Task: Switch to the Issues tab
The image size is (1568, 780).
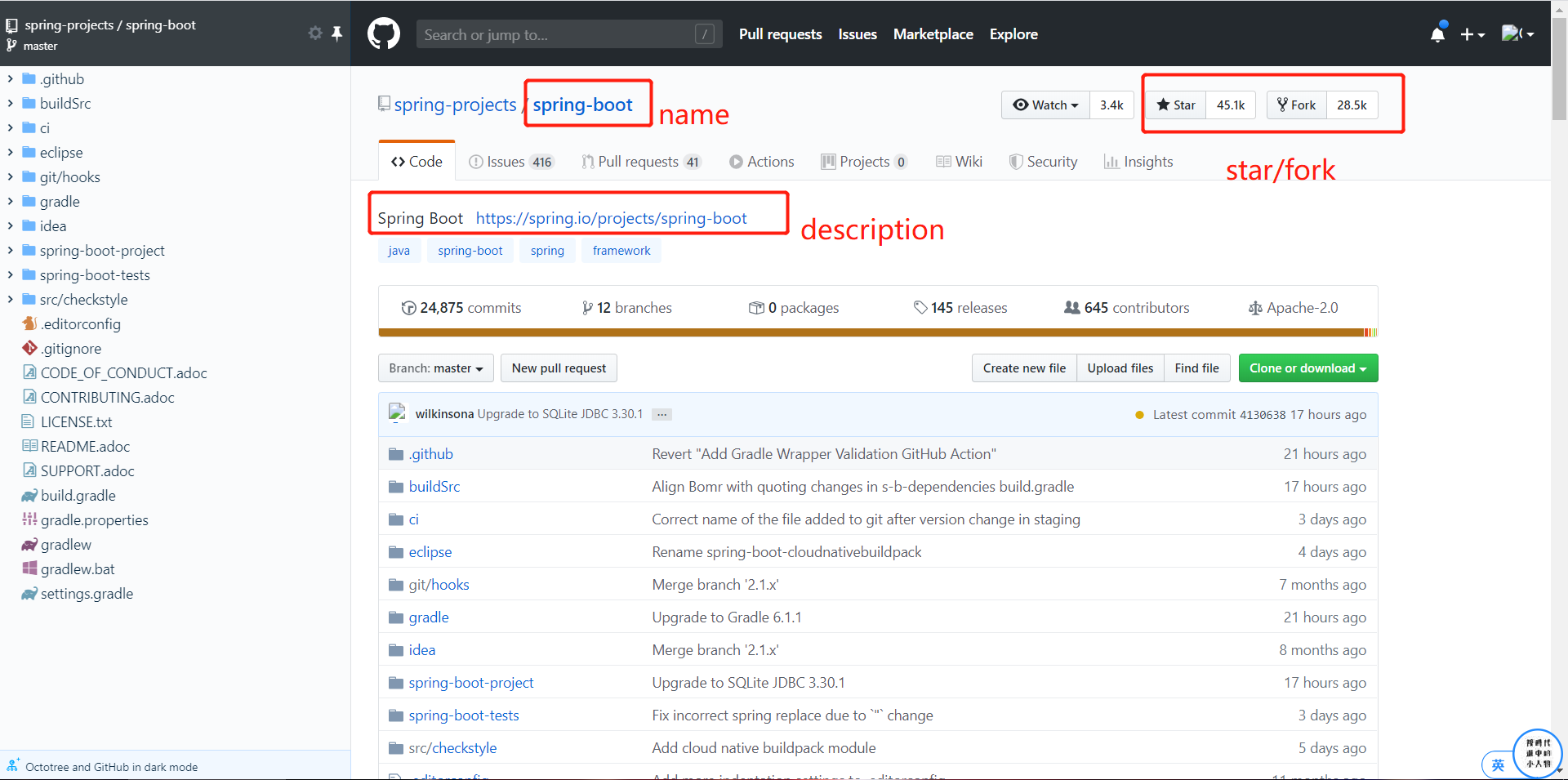Action: click(511, 162)
